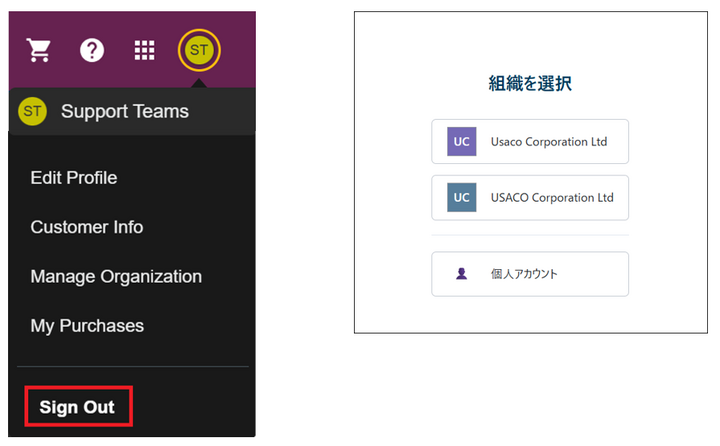Open the shopping cart icon
This screenshot has height=446, width=720.
39,50
